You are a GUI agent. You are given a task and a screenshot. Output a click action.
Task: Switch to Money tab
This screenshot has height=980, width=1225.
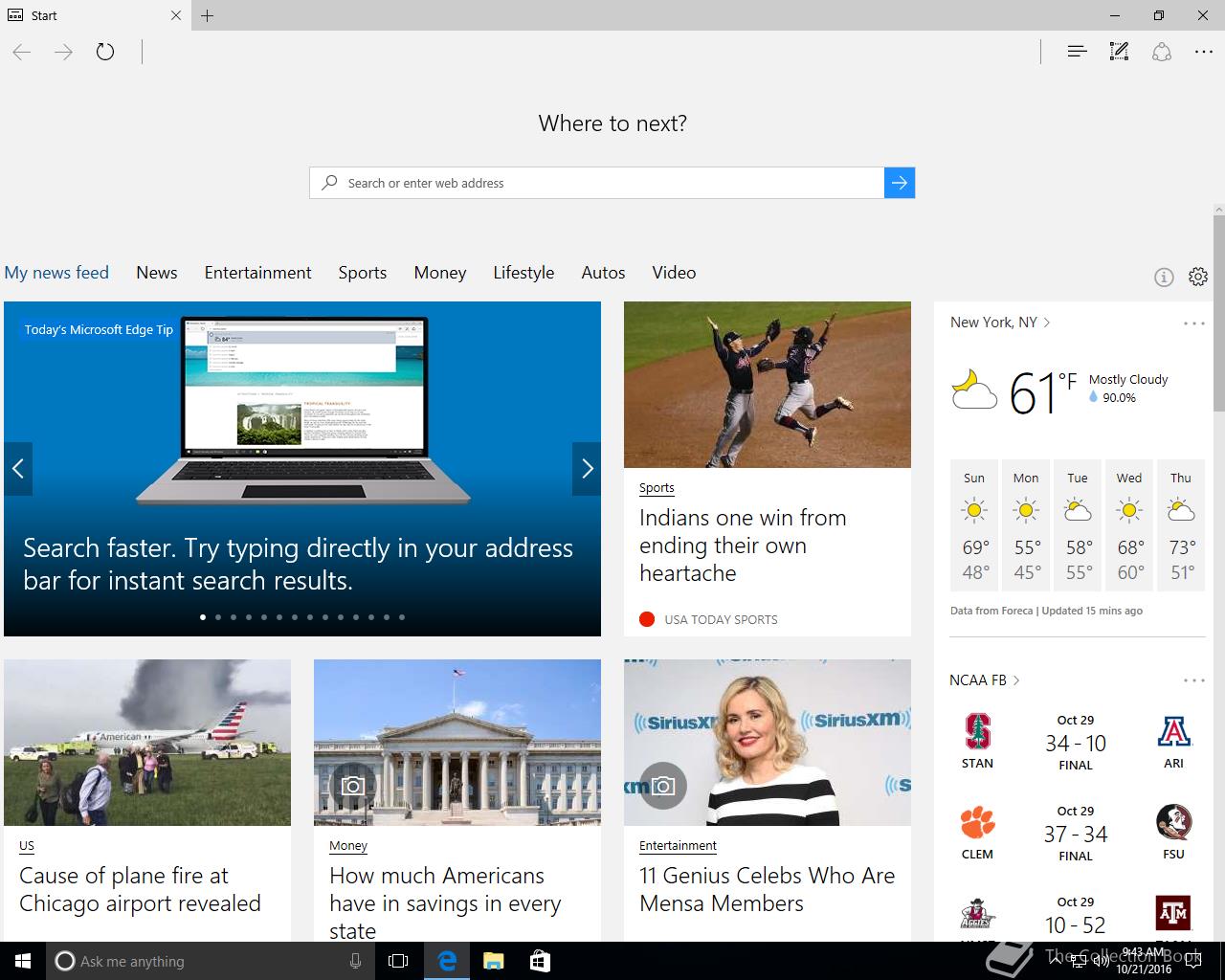pyautogui.click(x=440, y=273)
